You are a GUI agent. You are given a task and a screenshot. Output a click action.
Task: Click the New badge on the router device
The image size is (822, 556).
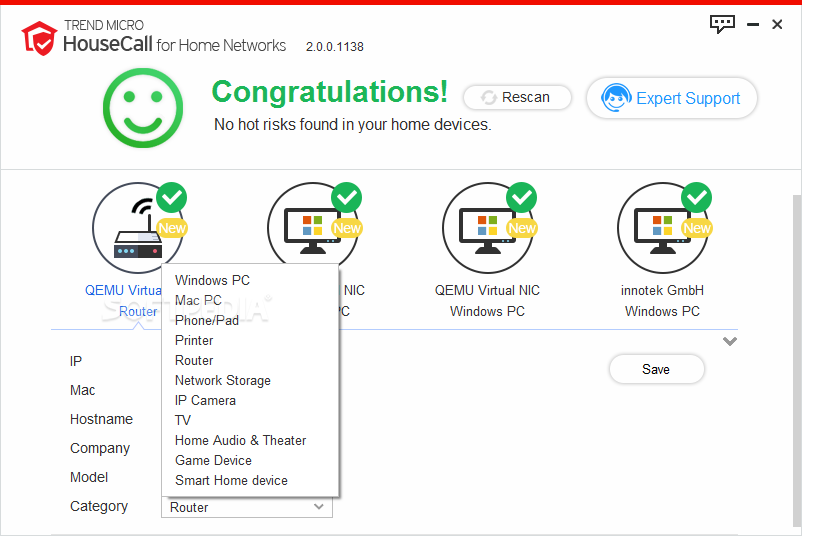172,228
